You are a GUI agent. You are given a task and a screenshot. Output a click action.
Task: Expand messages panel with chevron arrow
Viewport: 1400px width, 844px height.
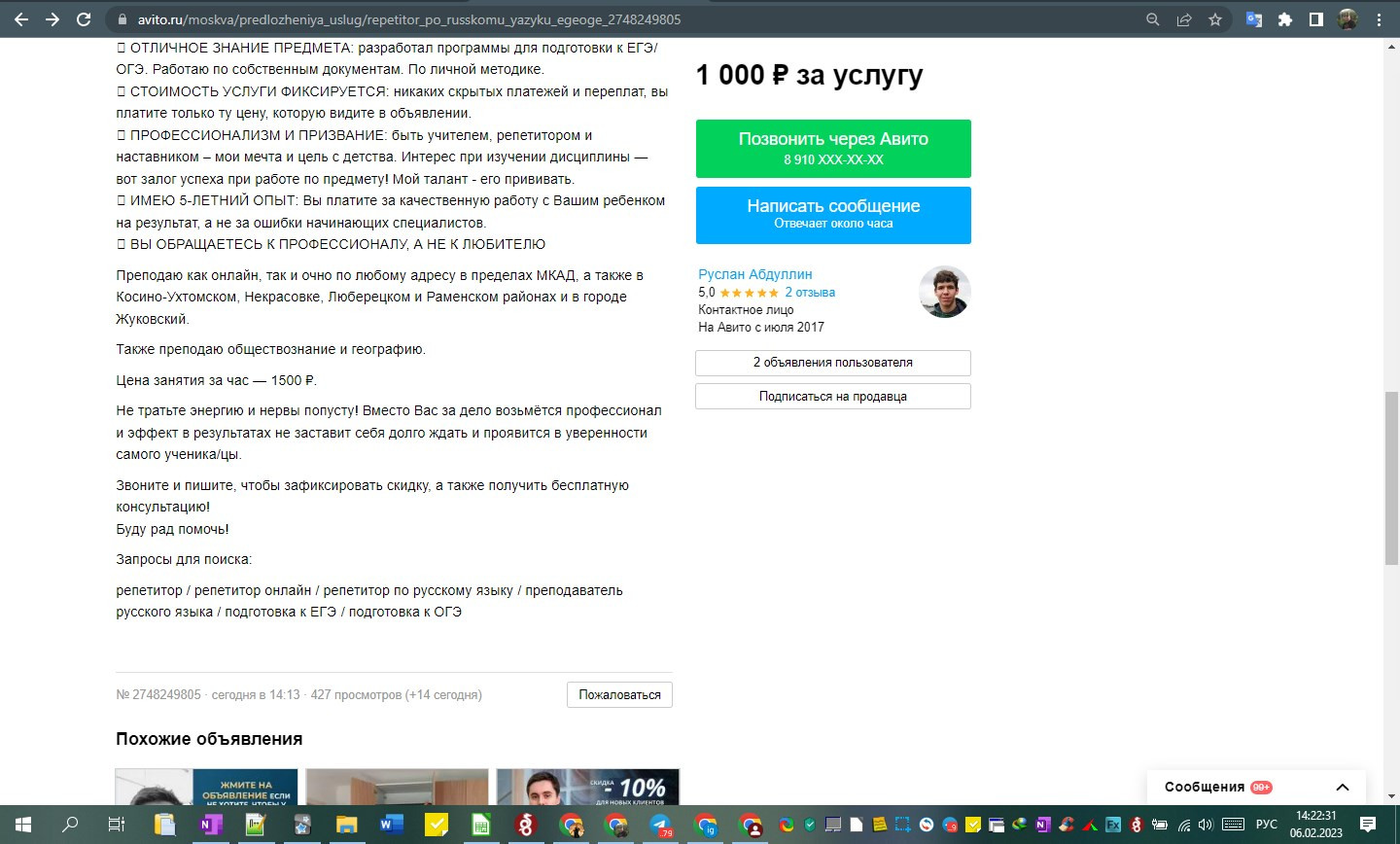pyautogui.click(x=1343, y=788)
